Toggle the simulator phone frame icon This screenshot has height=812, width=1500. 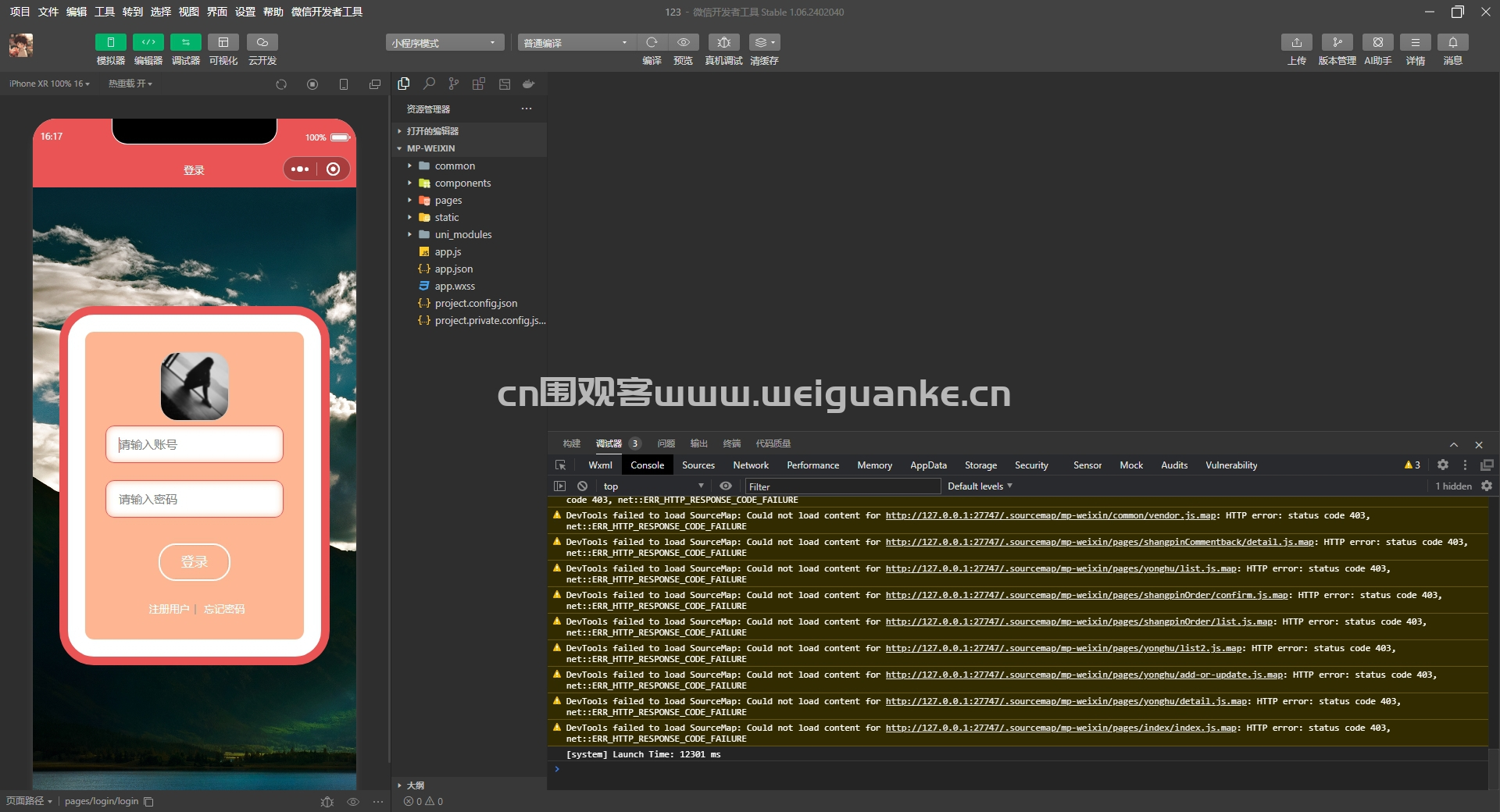coord(344,84)
